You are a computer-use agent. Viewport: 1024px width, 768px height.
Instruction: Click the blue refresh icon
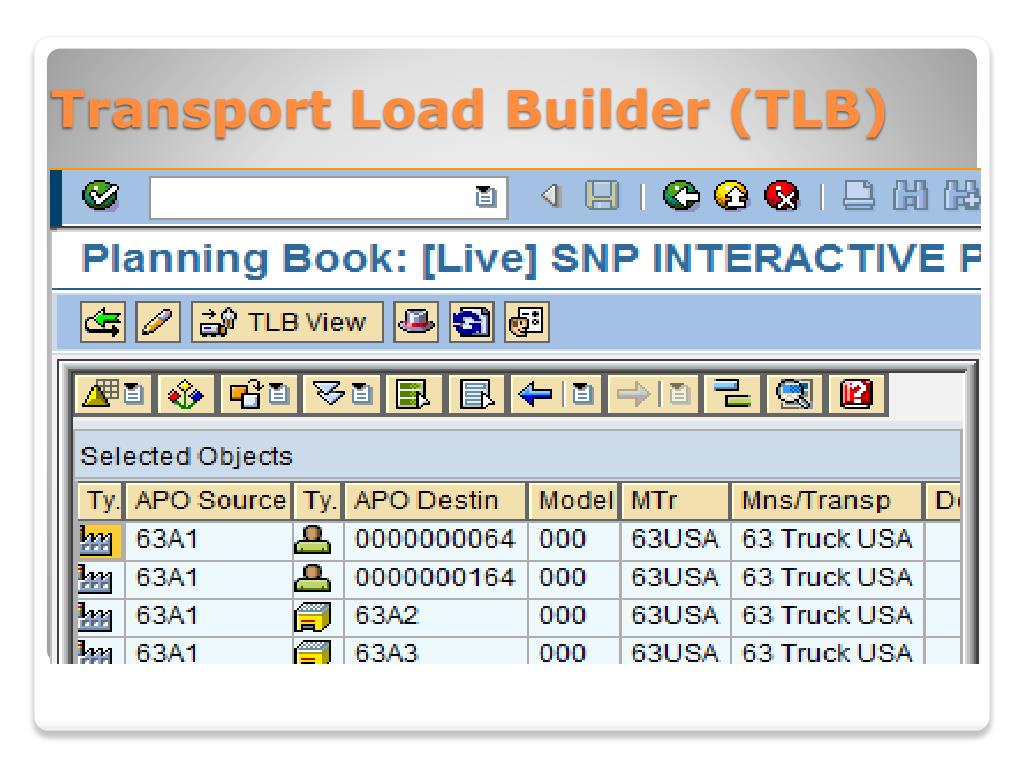(472, 322)
